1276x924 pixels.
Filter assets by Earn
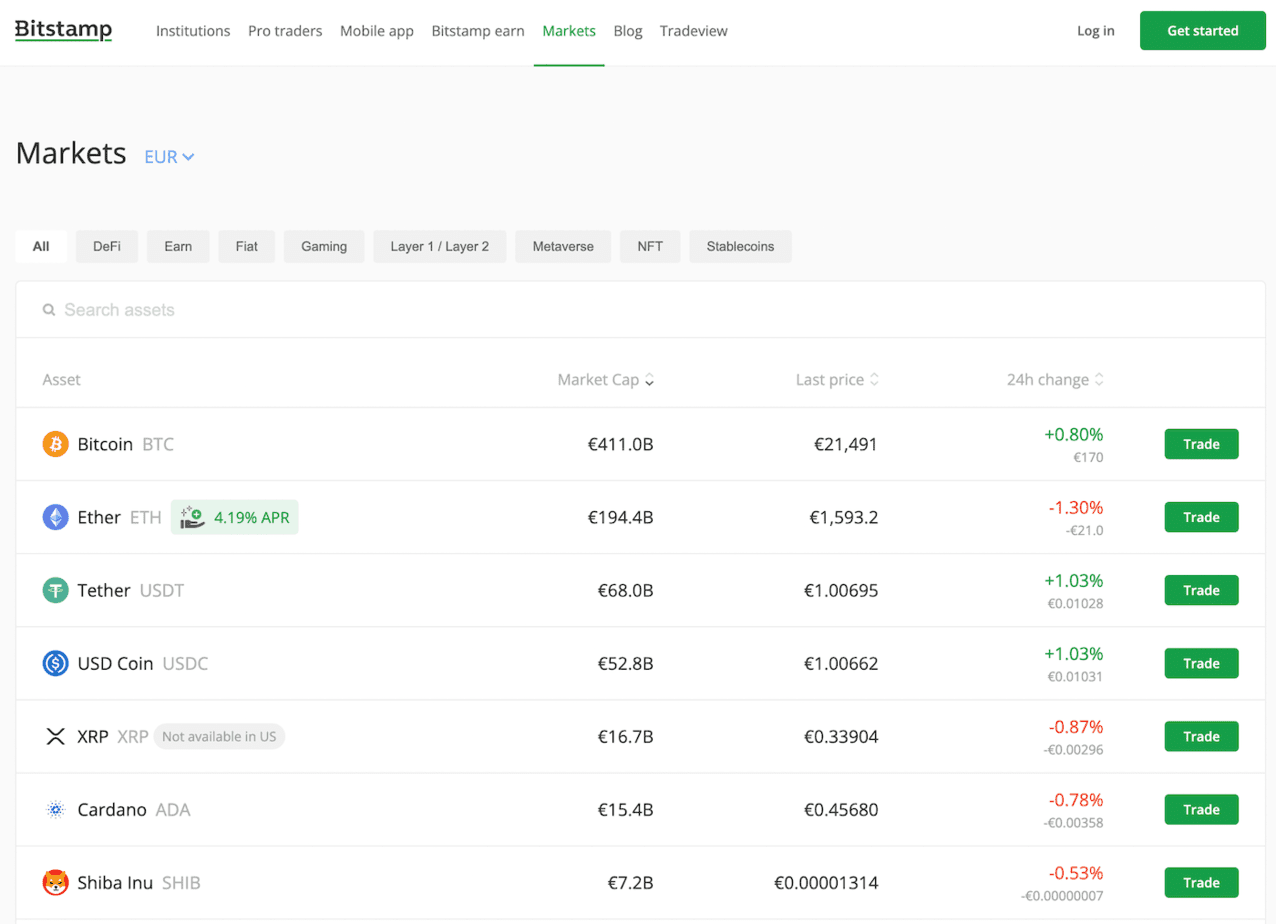(x=178, y=246)
